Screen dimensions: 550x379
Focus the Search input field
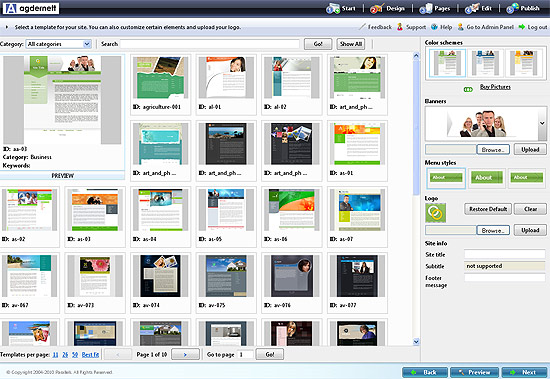point(210,44)
